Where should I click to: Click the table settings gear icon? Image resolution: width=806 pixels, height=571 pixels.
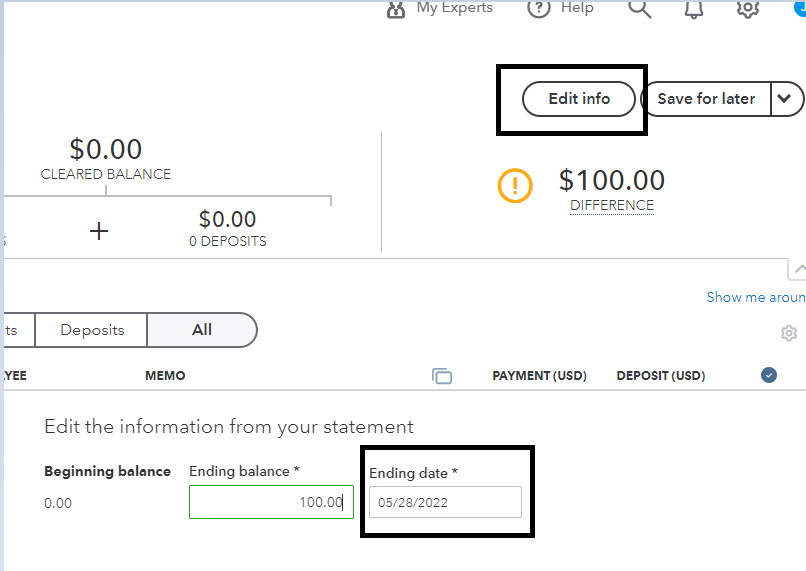789,333
